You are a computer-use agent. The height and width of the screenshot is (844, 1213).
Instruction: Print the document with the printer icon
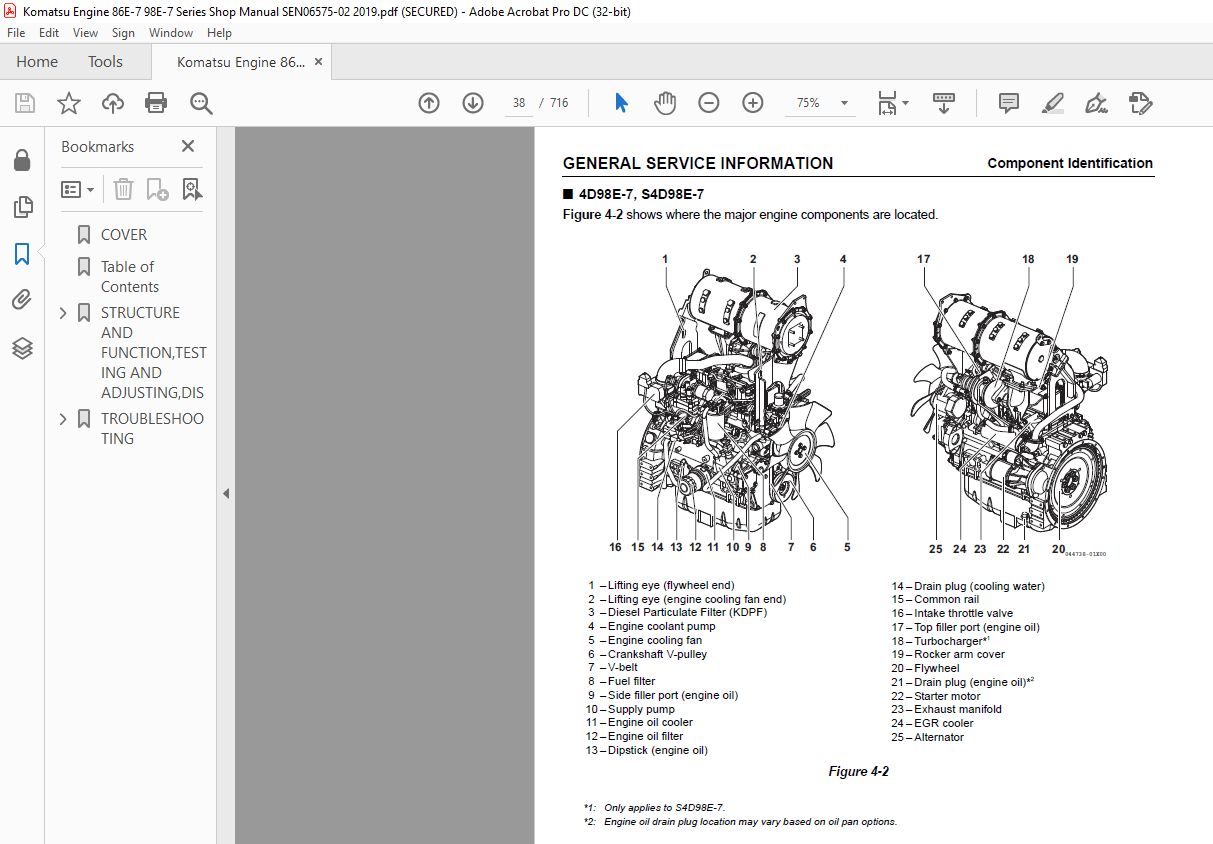click(156, 103)
